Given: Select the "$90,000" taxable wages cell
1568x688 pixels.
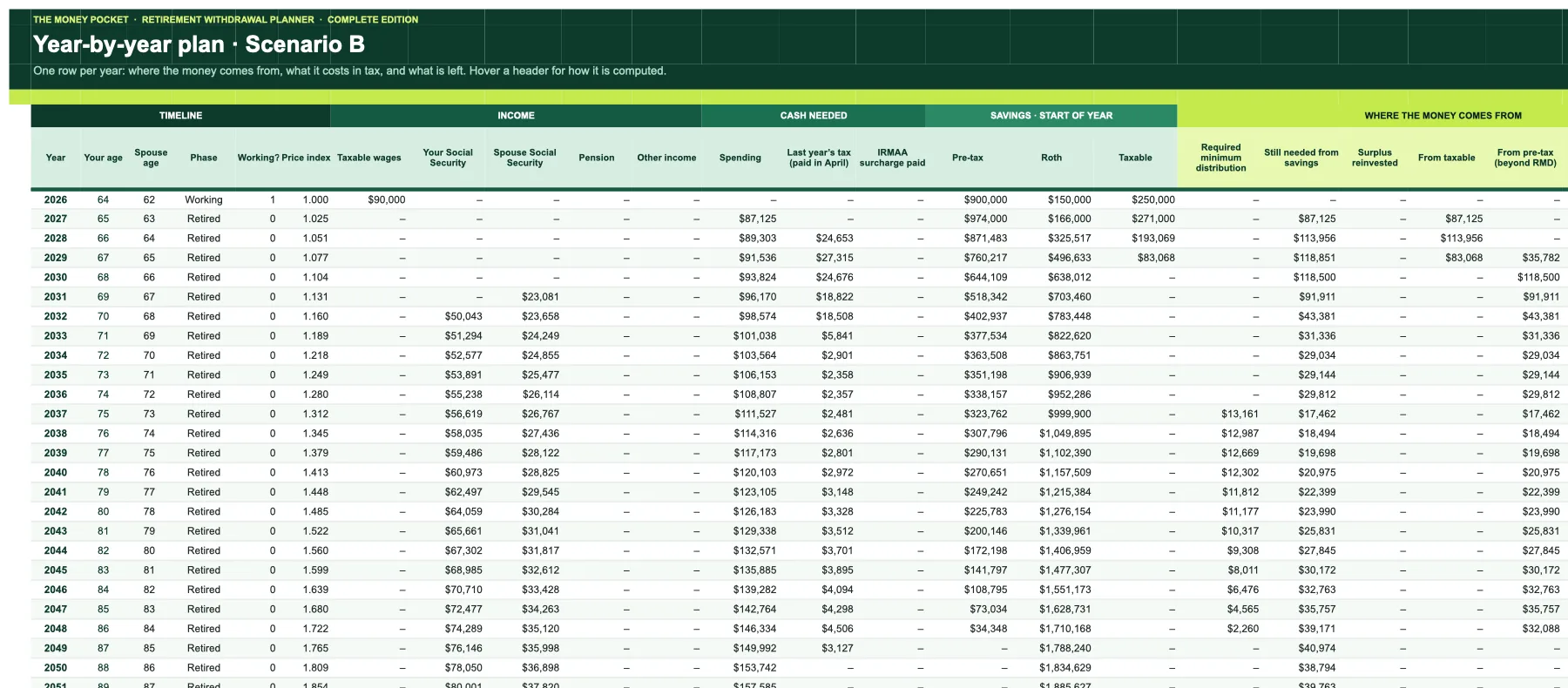Looking at the screenshot, I should pyautogui.click(x=387, y=199).
